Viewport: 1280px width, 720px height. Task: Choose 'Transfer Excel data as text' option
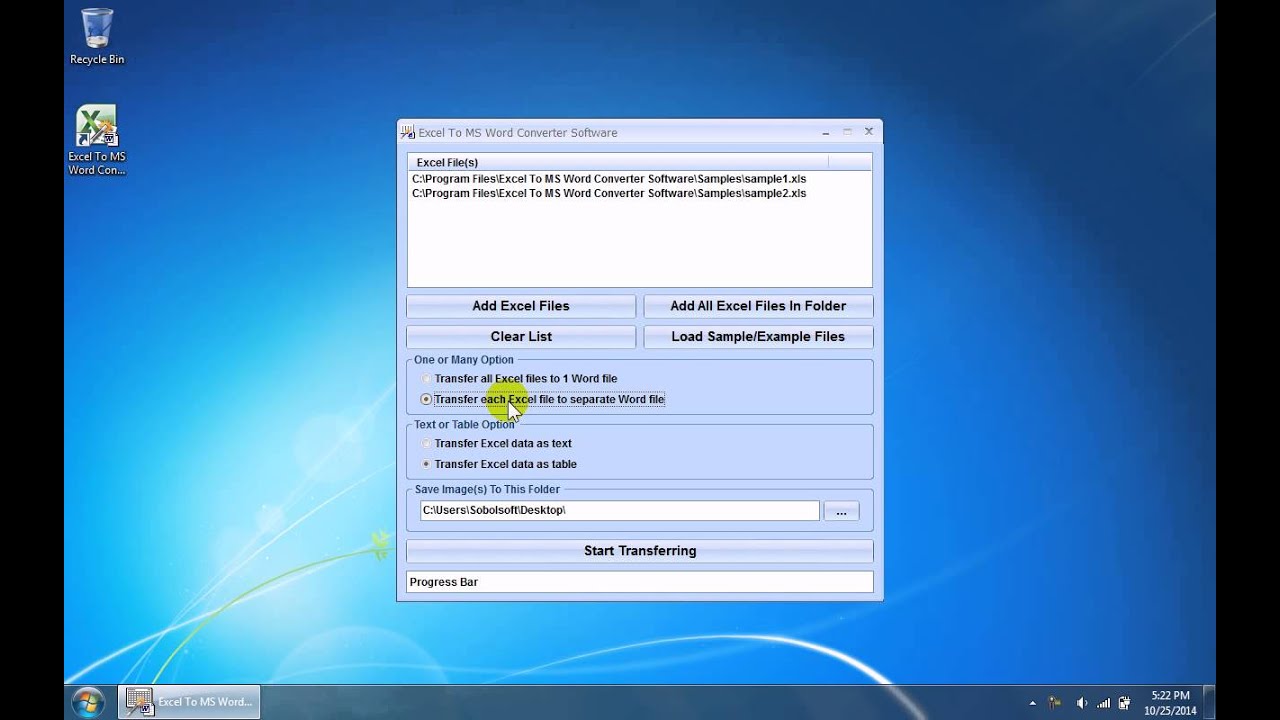[496, 443]
